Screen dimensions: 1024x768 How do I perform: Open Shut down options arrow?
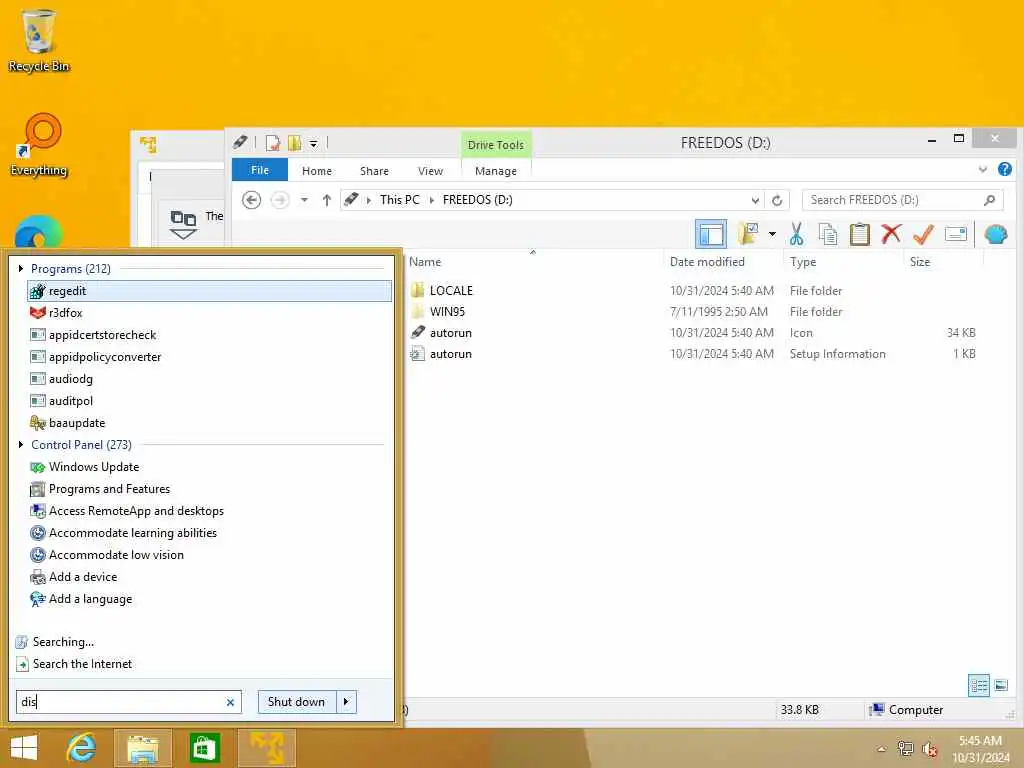346,701
